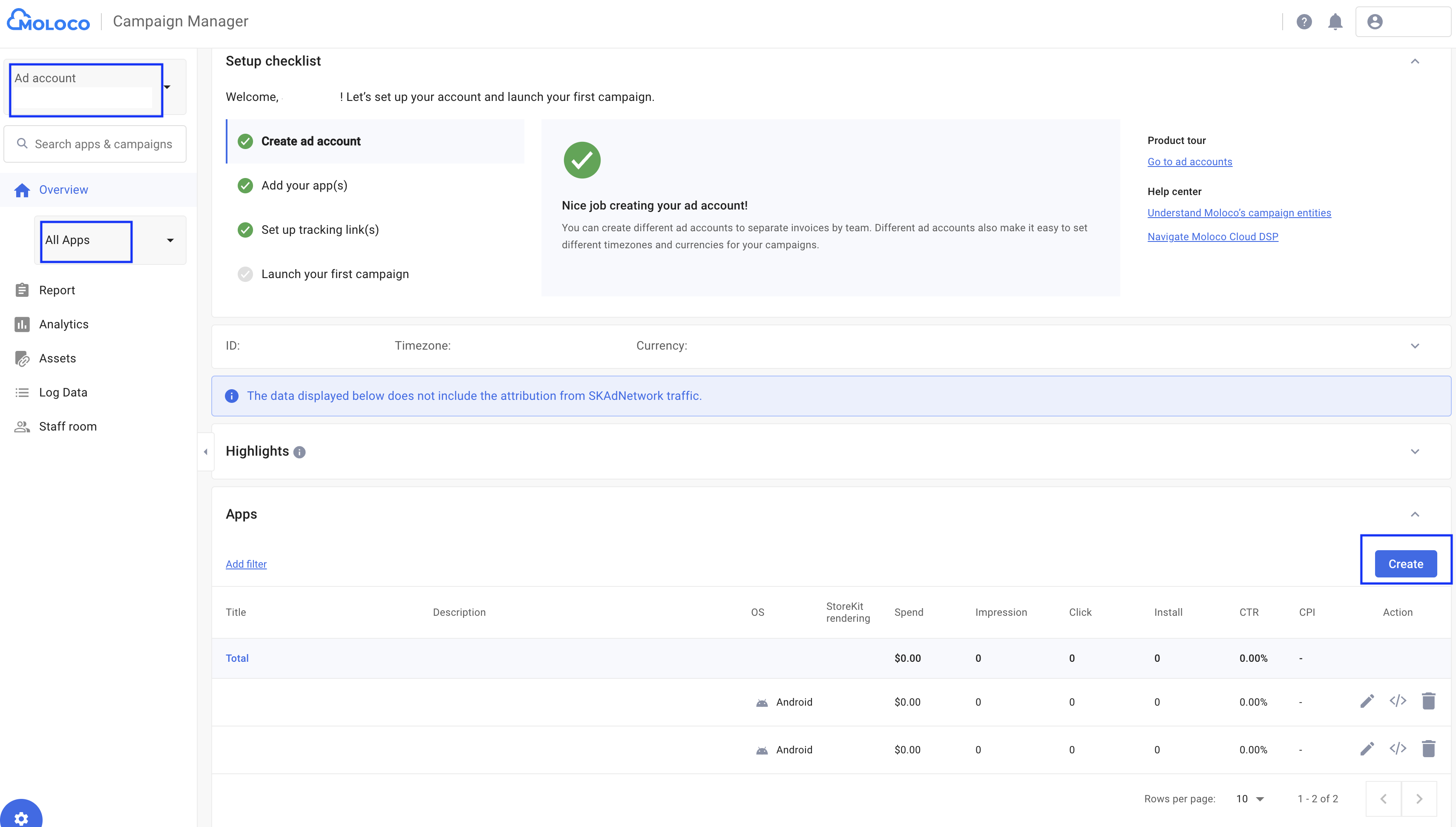Screen dimensions: 1456x827
Task: Select the Launch your first campaign step
Action: (334, 274)
